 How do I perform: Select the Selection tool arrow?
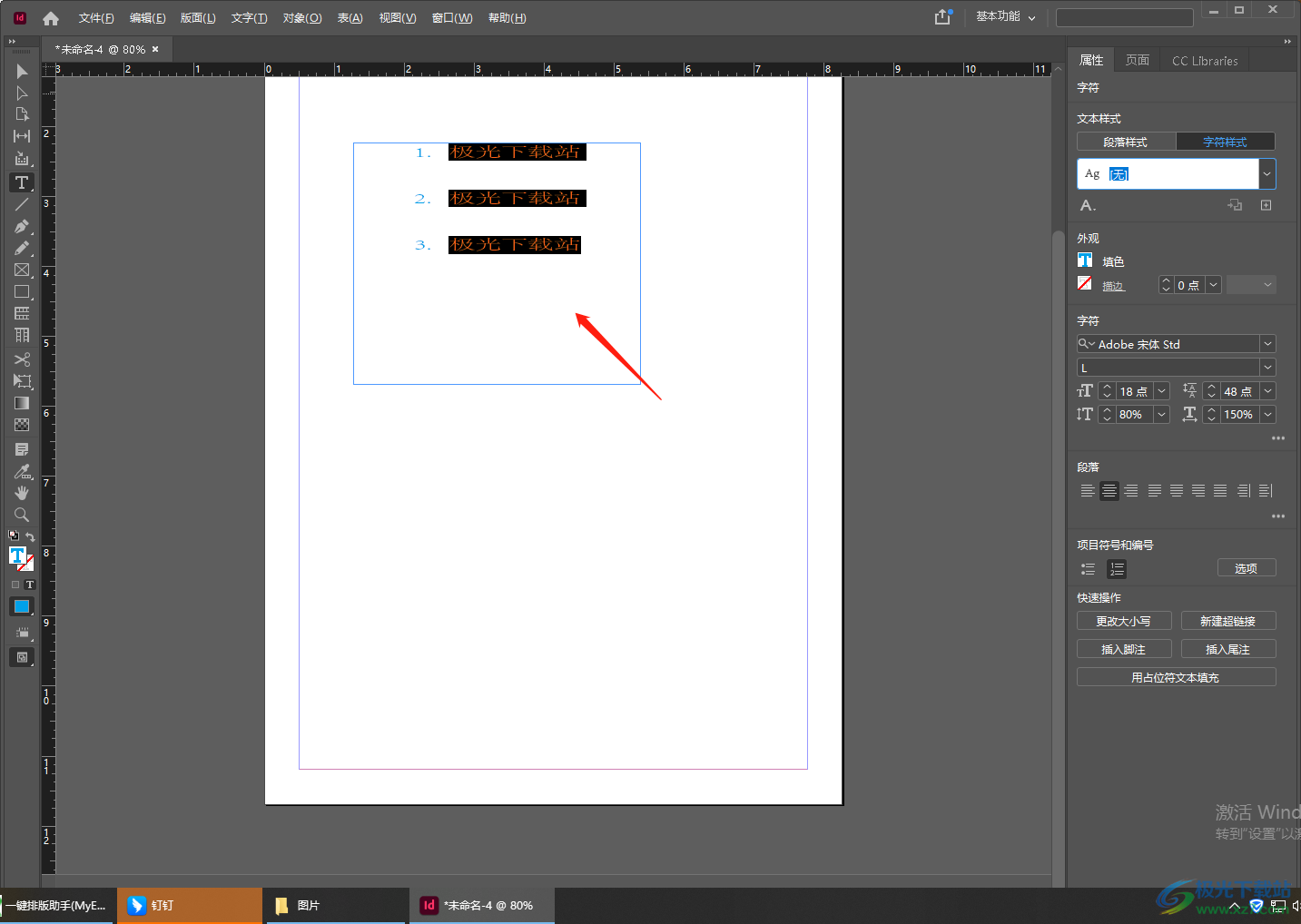coord(22,71)
